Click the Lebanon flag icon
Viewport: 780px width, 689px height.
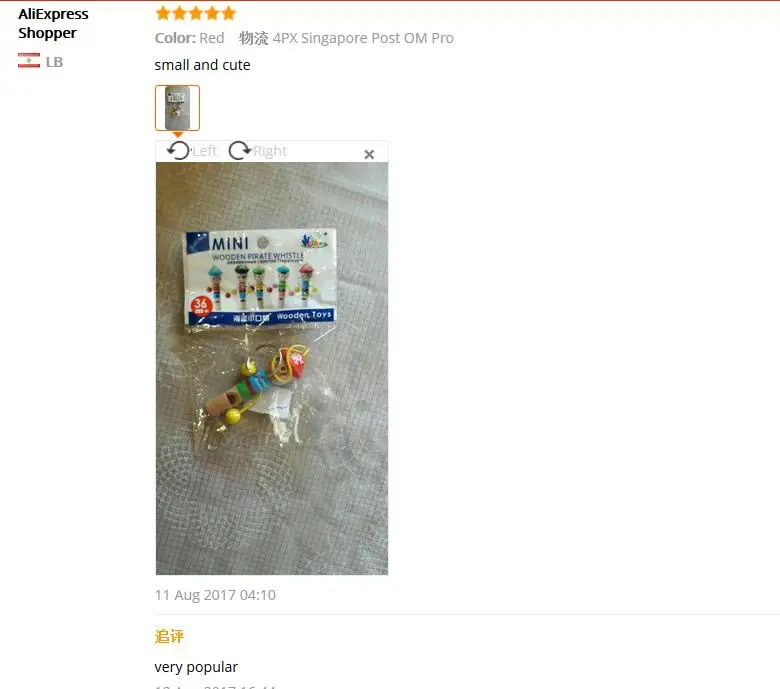point(29,60)
